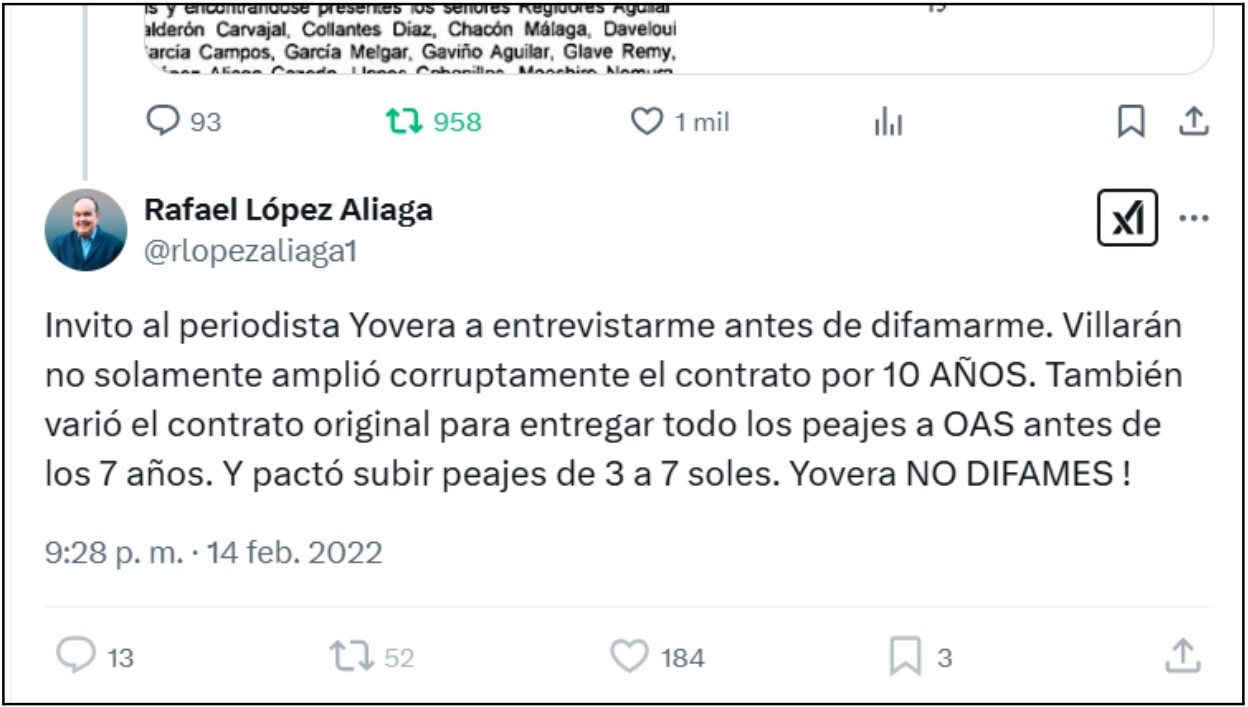Like the tweet with 184 likes
Image resolution: width=1248 pixels, height=707 pixels.
pyautogui.click(x=657, y=657)
